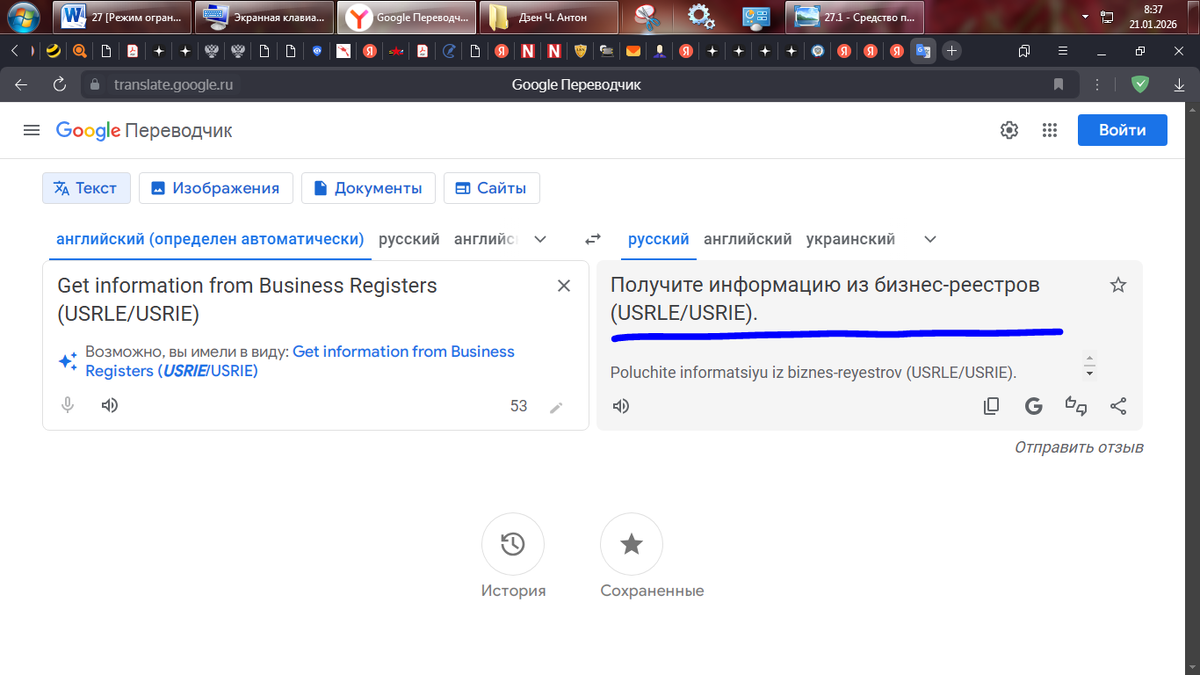Open the gears taskbar application

pyautogui.click(x=701, y=16)
